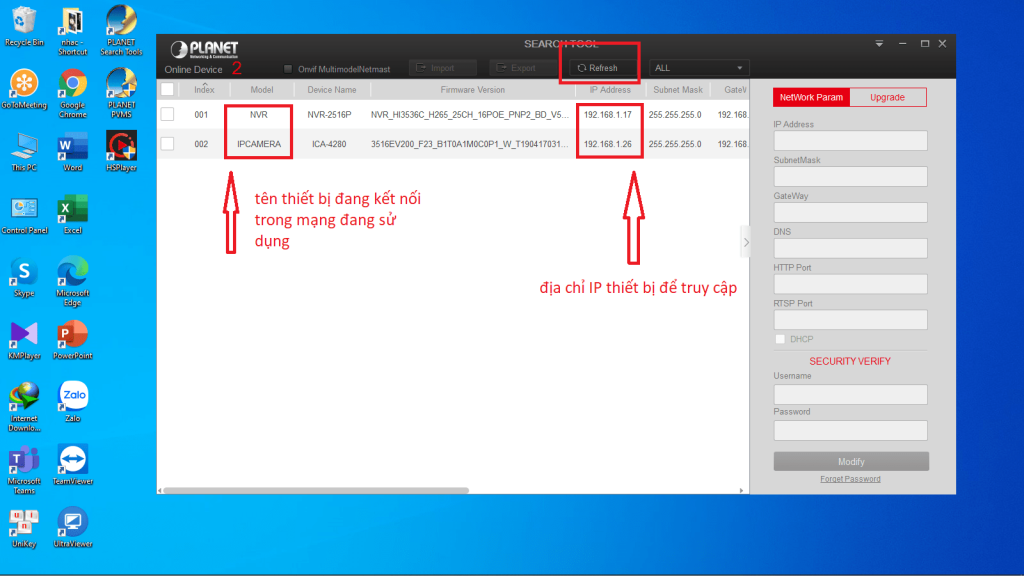Viewport: 1024px width, 577px height.
Task: Click into the HTTP Port input field
Action: pos(850,284)
